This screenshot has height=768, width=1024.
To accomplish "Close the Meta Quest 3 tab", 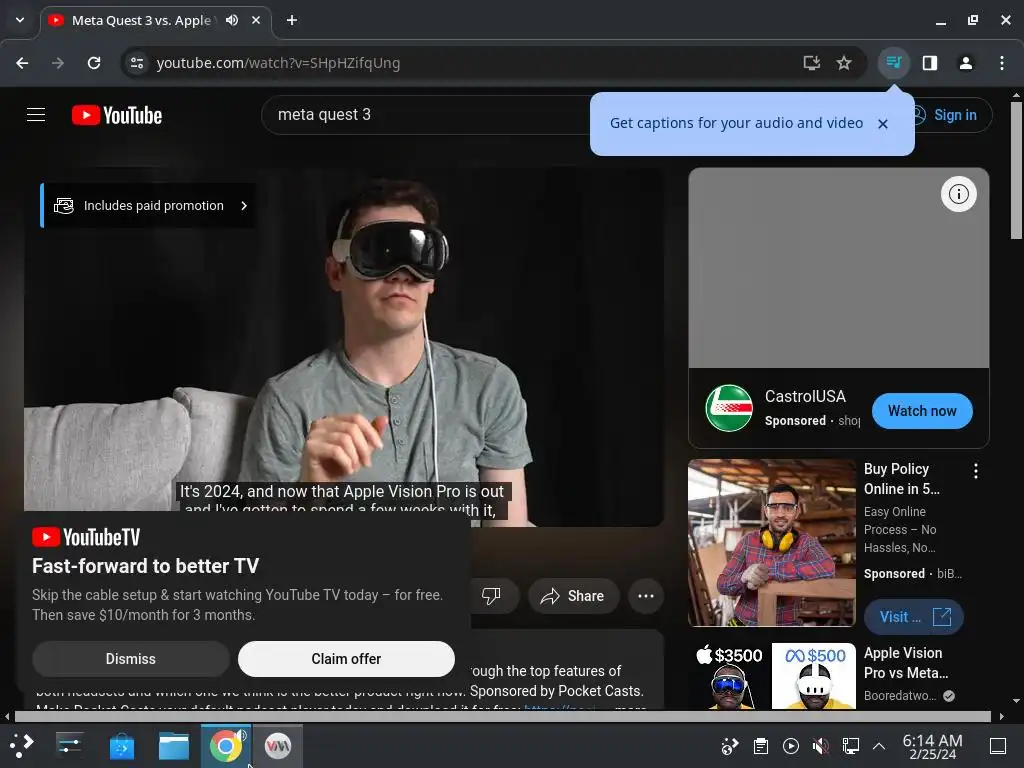I will [256, 20].
